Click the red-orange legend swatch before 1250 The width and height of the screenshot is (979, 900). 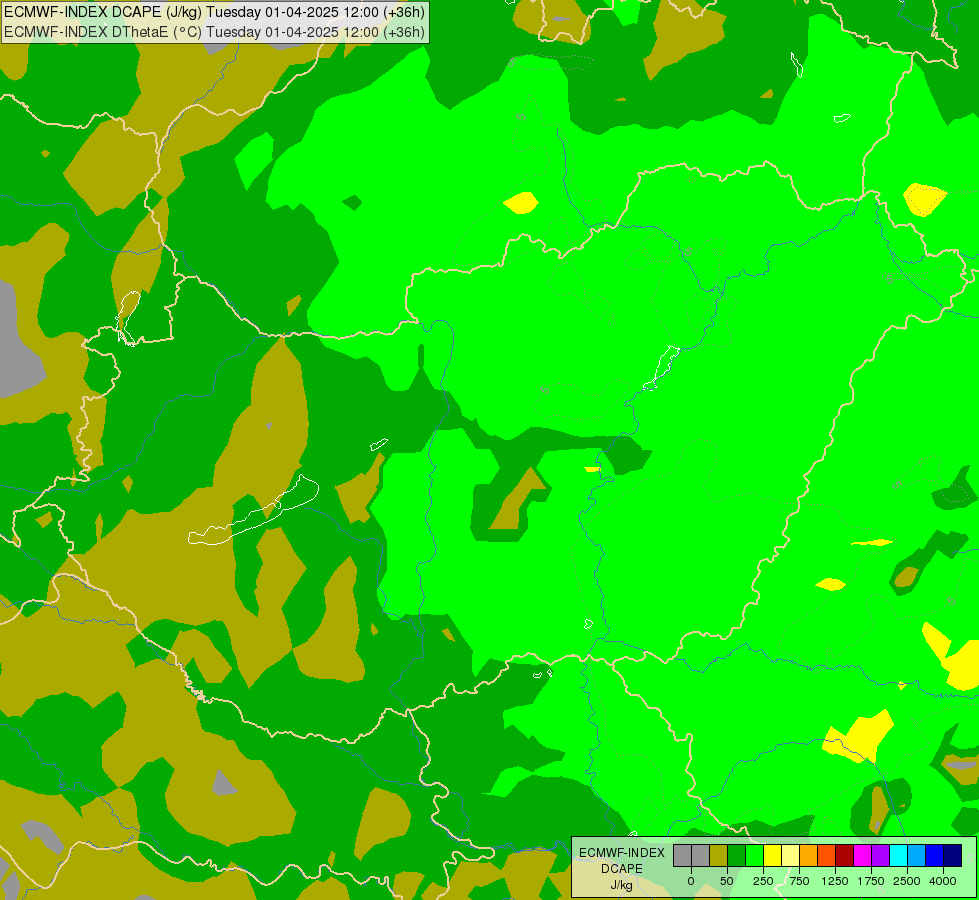[x=827, y=856]
